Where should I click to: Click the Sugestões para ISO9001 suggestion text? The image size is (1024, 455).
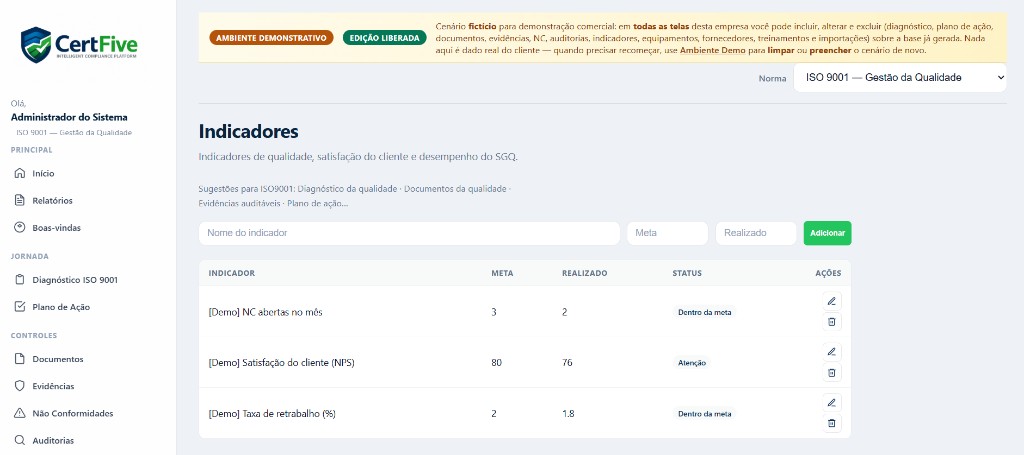pyautogui.click(x=355, y=196)
